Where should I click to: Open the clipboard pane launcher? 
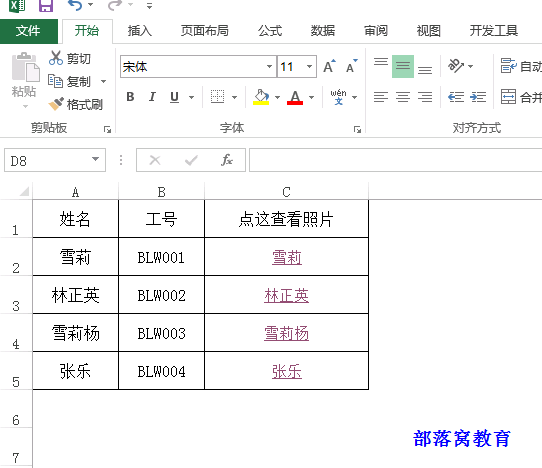(108, 129)
